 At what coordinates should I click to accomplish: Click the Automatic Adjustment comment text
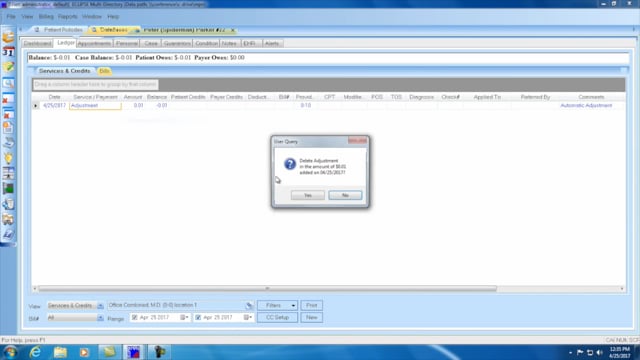tap(586, 106)
